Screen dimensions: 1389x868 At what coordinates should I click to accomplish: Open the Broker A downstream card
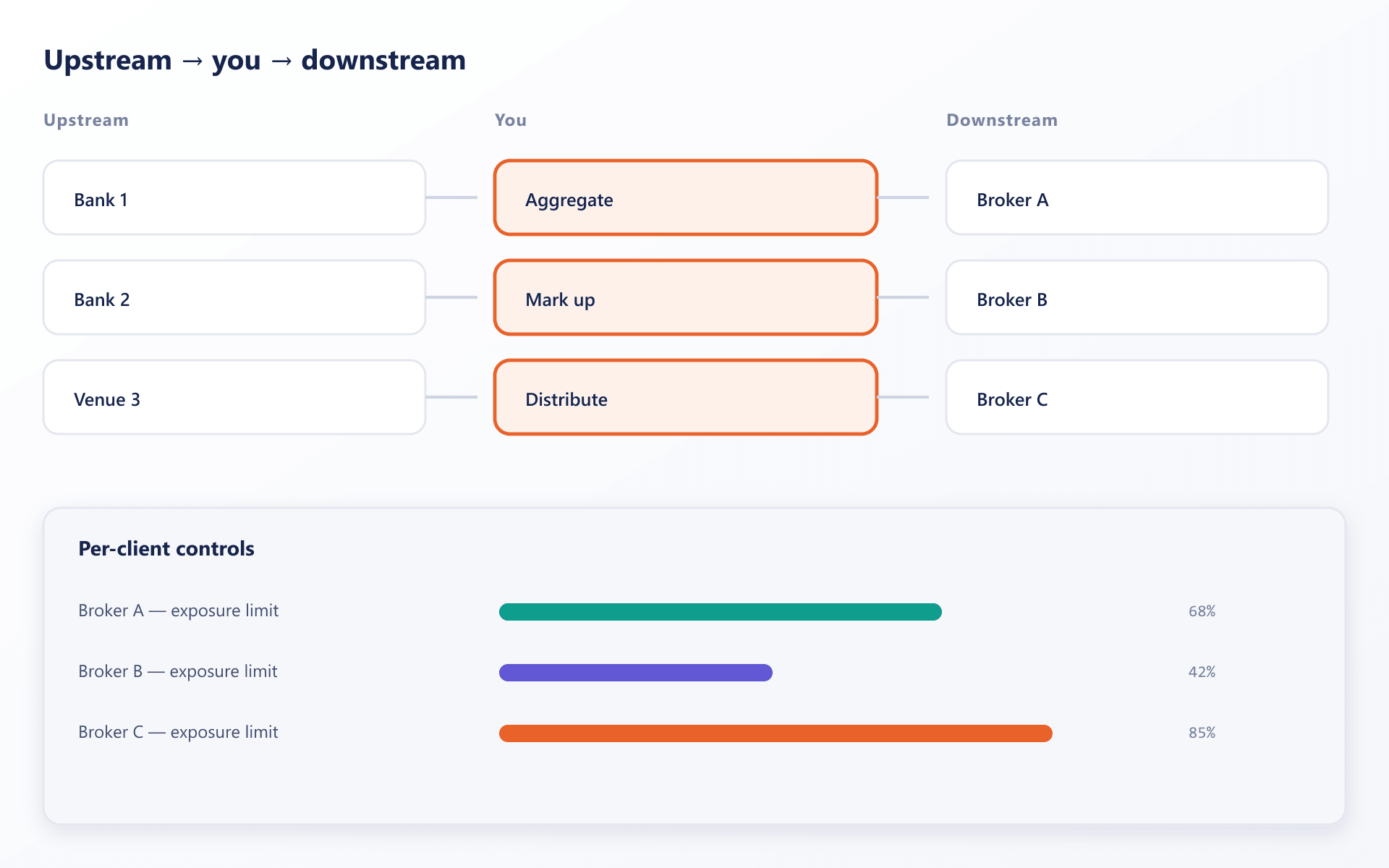point(1137,197)
